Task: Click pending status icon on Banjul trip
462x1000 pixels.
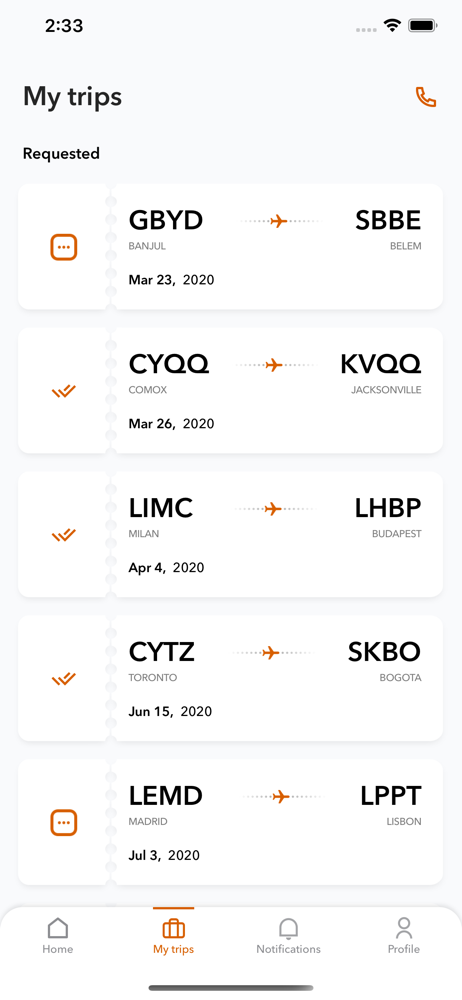Action: [x=64, y=247]
